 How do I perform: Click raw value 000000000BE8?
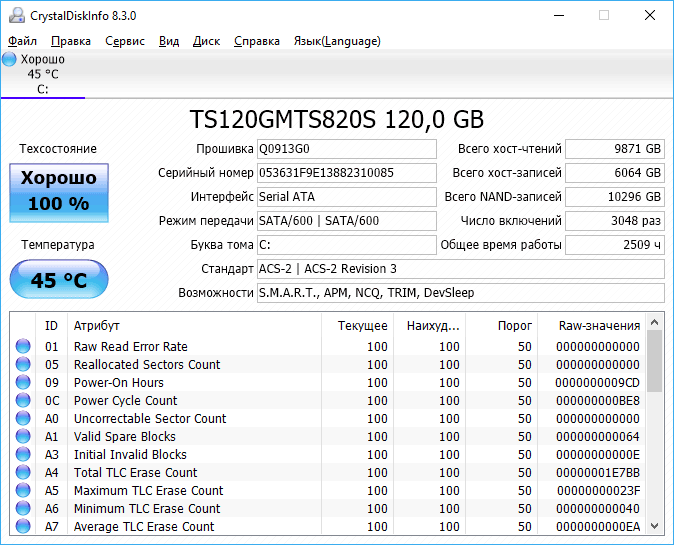[x=597, y=401]
